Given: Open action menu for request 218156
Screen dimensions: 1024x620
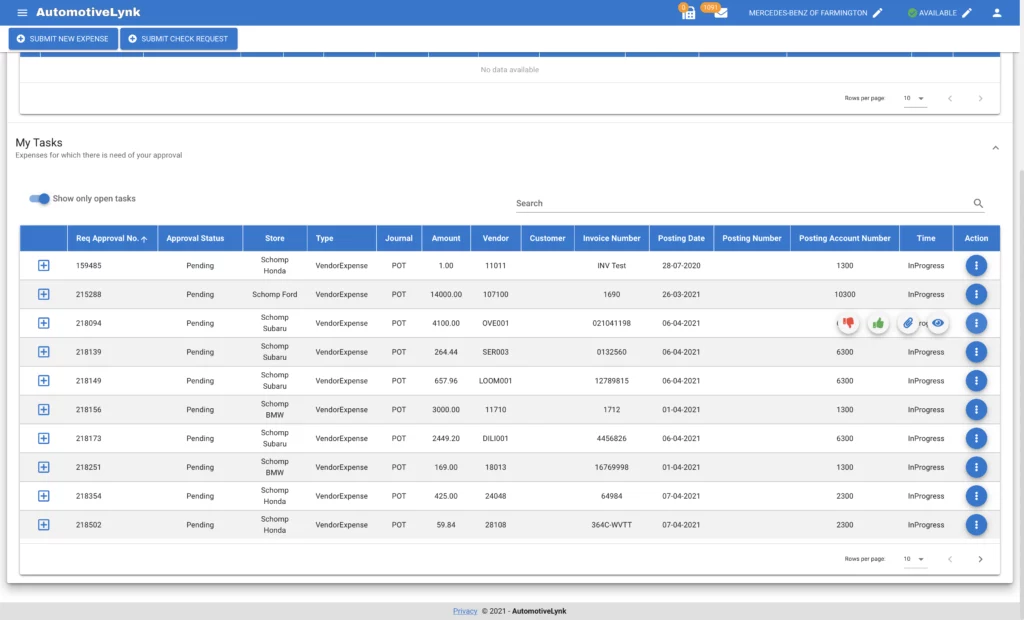Looking at the screenshot, I should tap(976, 410).
